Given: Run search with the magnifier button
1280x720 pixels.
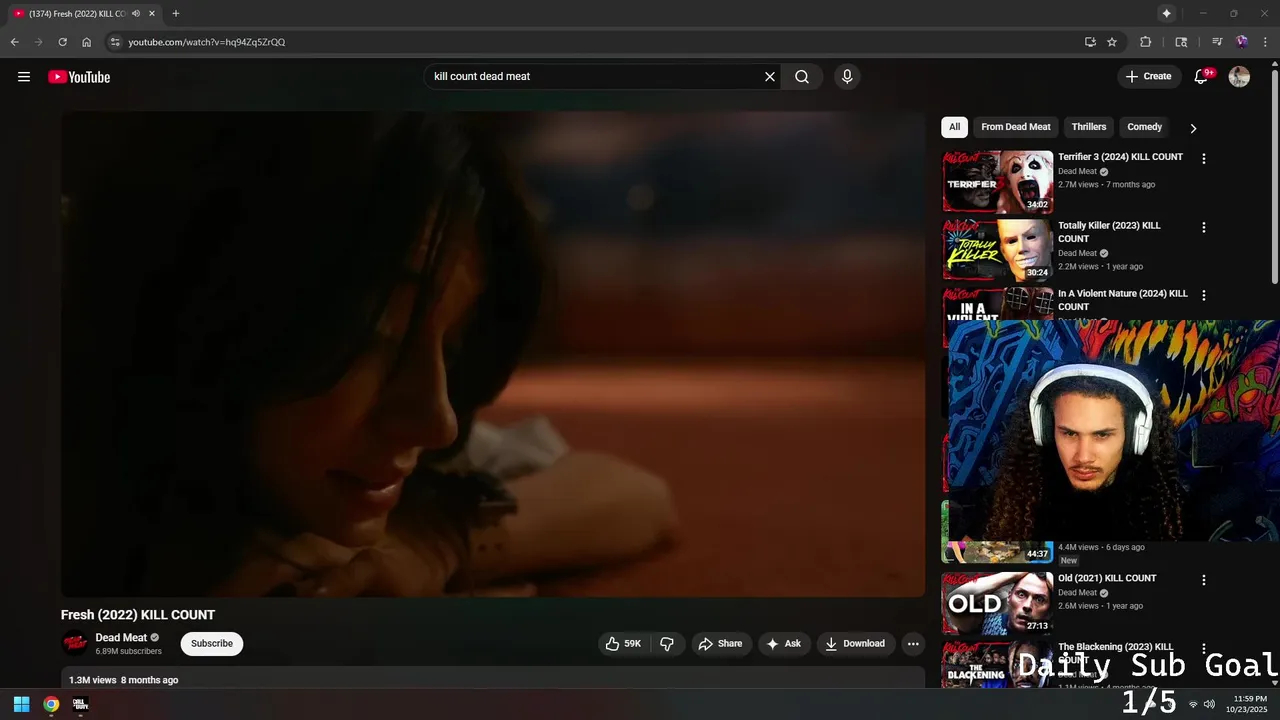Looking at the screenshot, I should pos(802,77).
